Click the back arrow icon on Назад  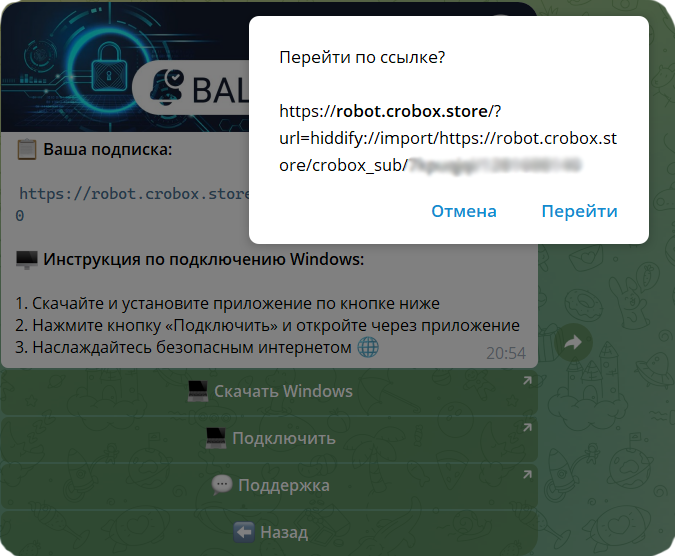pyautogui.click(x=243, y=532)
